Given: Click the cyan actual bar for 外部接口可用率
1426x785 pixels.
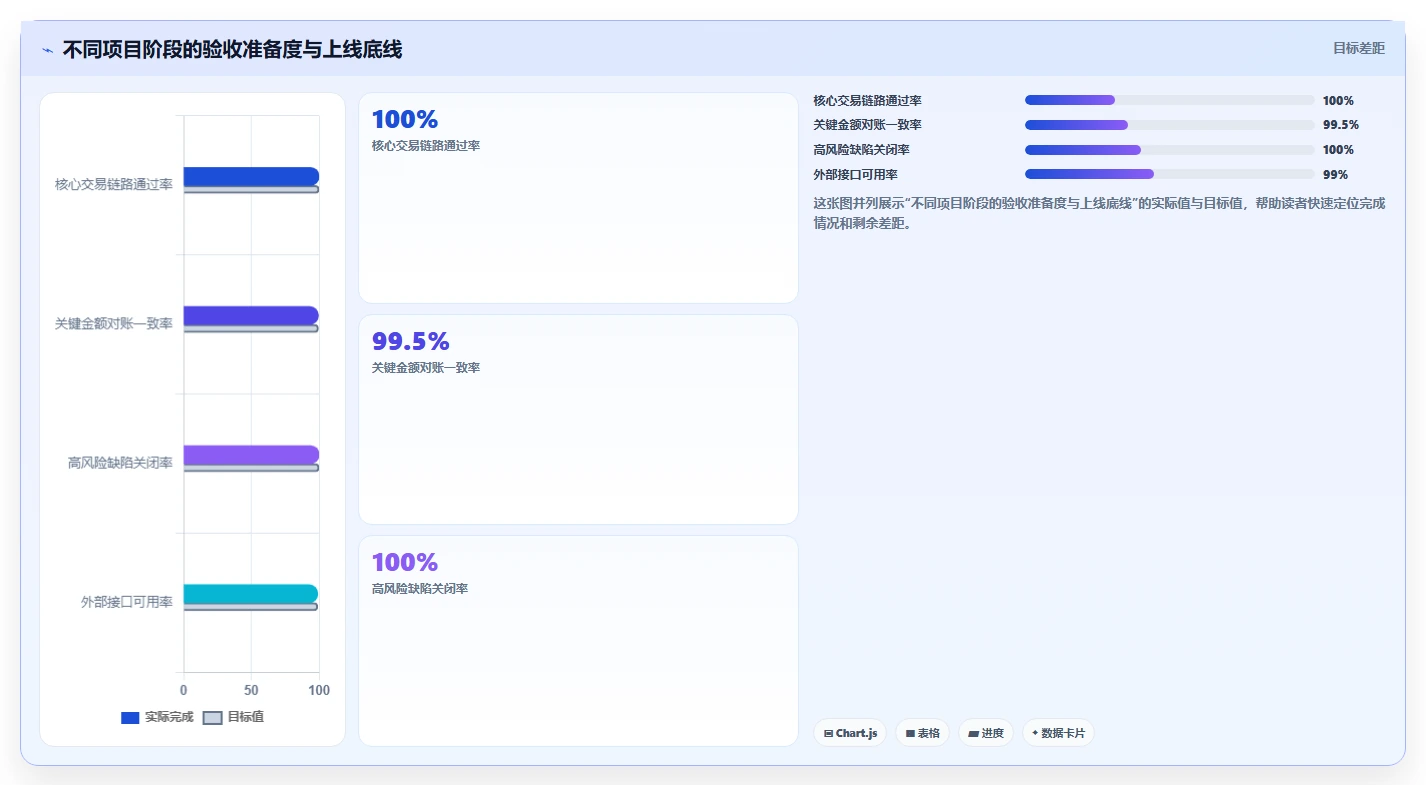Looking at the screenshot, I should (x=251, y=594).
